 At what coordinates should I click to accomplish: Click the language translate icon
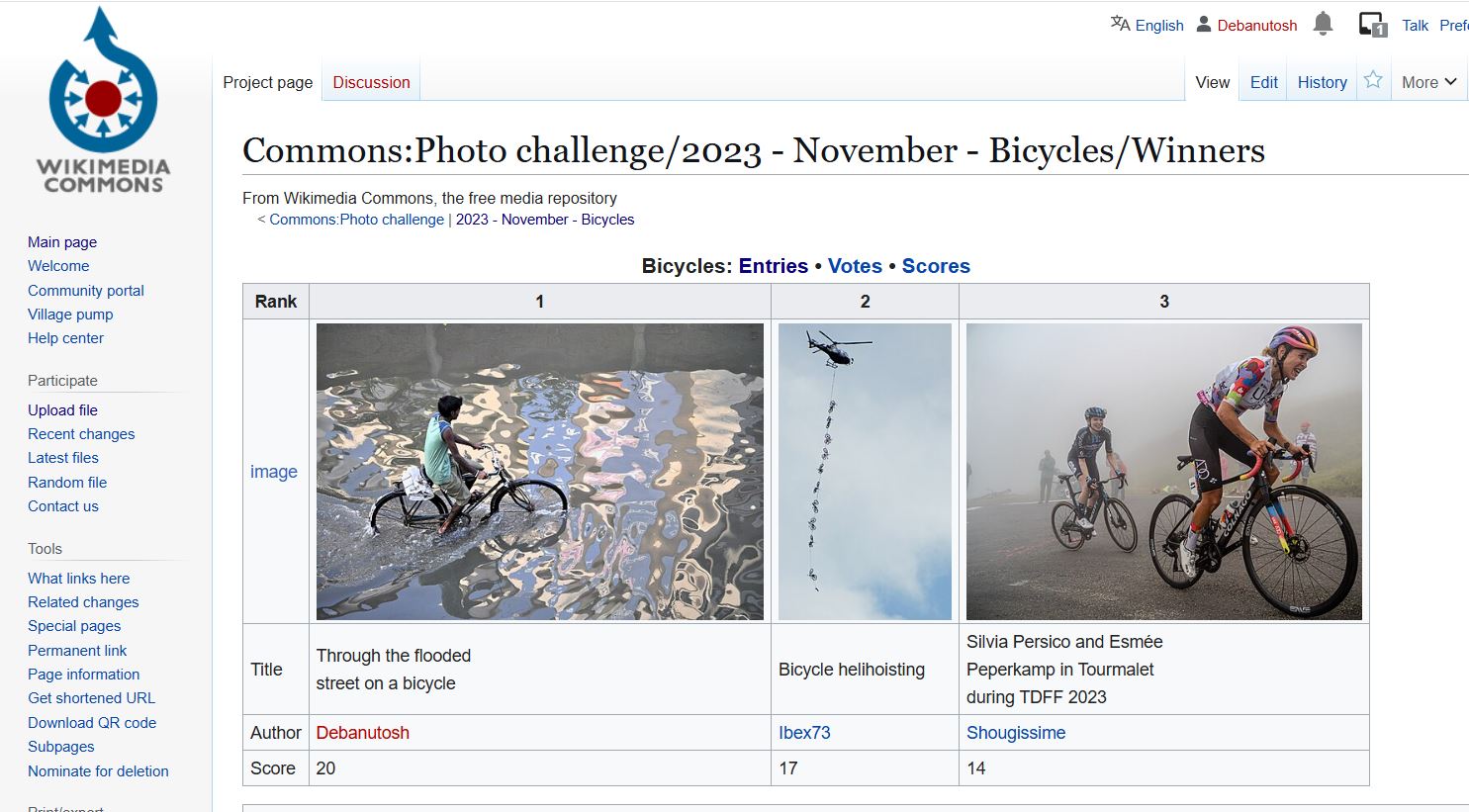(1120, 24)
